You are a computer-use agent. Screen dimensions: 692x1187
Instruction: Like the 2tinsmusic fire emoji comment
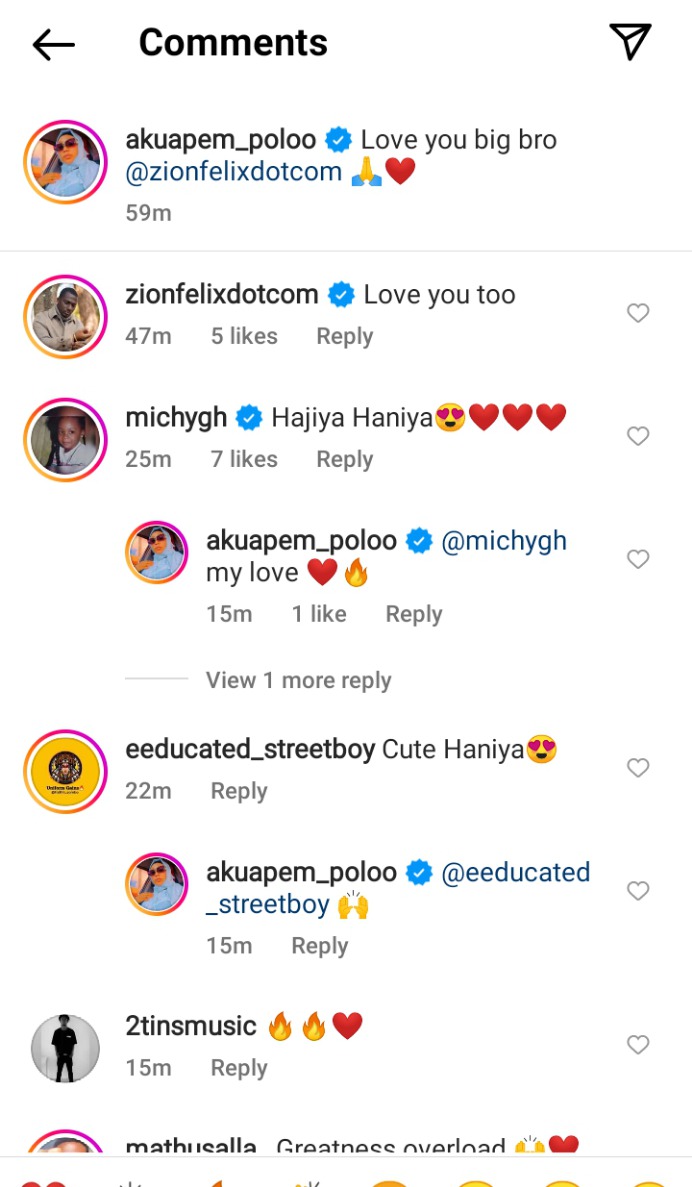pos(638,1045)
